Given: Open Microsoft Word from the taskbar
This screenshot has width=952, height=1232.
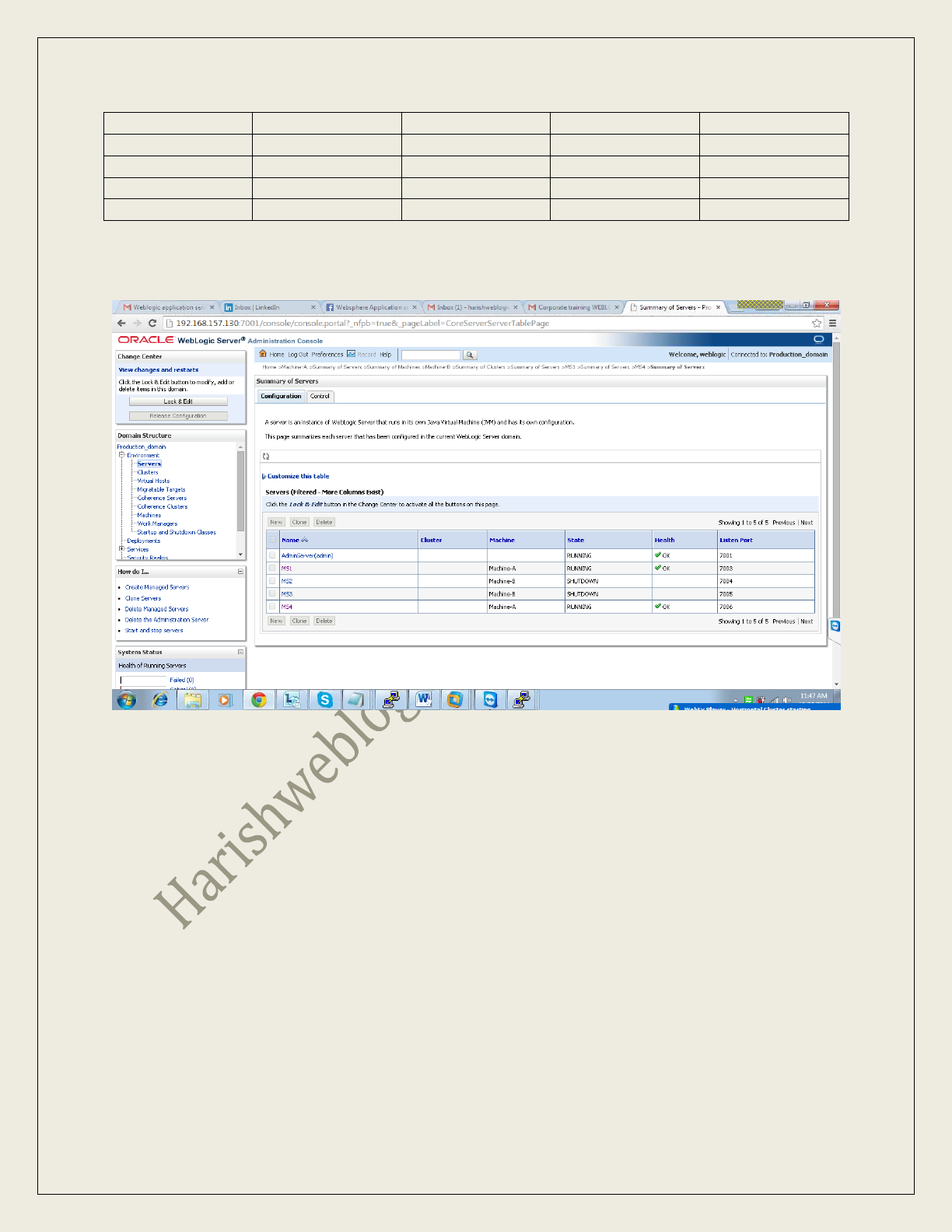Looking at the screenshot, I should click(424, 700).
